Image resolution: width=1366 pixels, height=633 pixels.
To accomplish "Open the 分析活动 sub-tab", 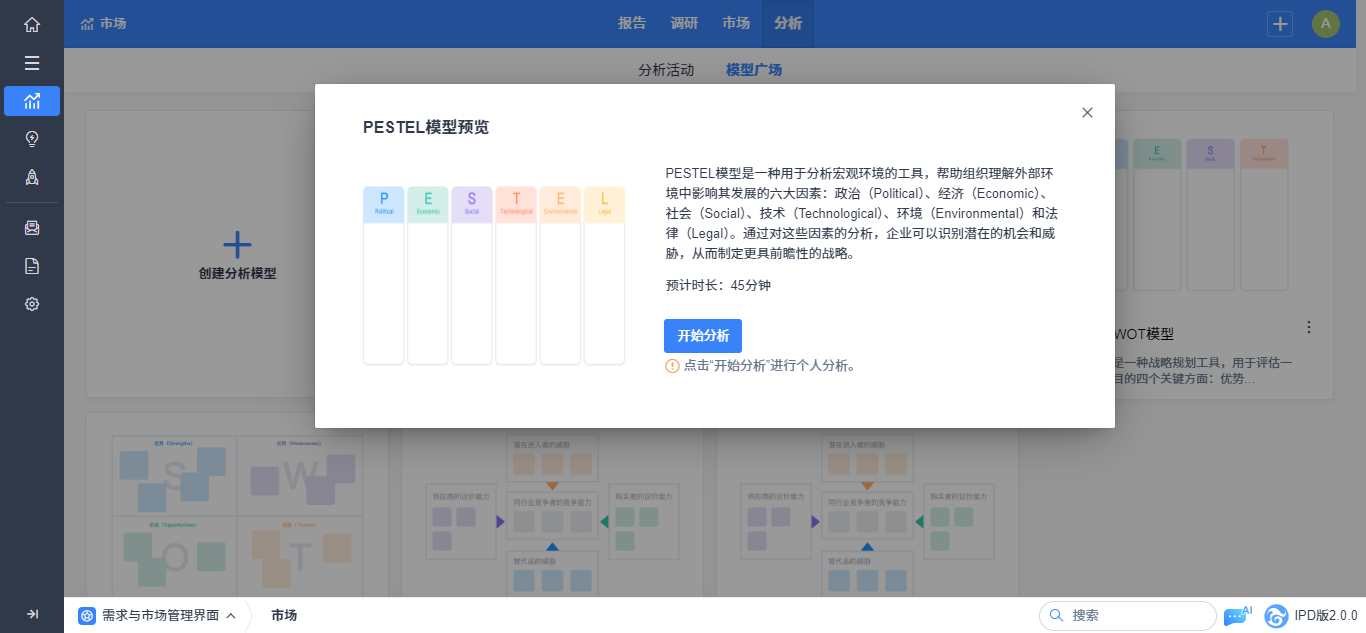I will click(666, 70).
